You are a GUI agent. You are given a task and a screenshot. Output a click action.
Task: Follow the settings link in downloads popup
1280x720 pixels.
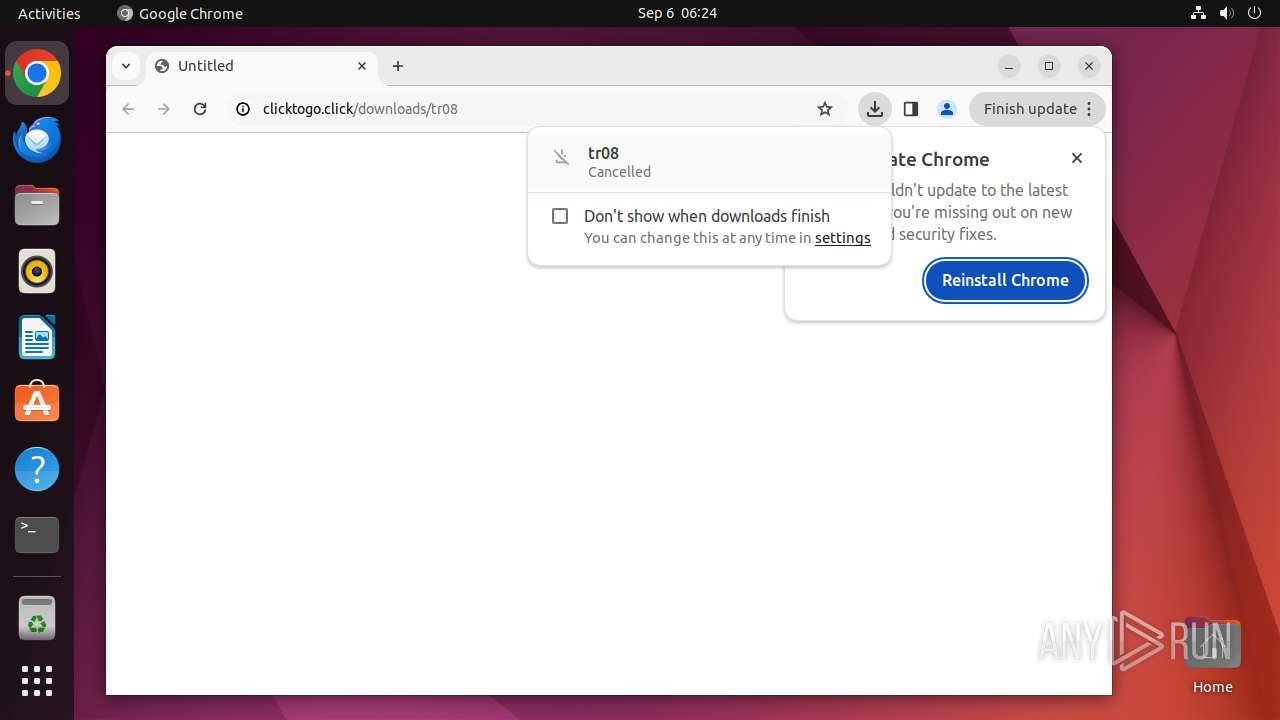point(842,238)
